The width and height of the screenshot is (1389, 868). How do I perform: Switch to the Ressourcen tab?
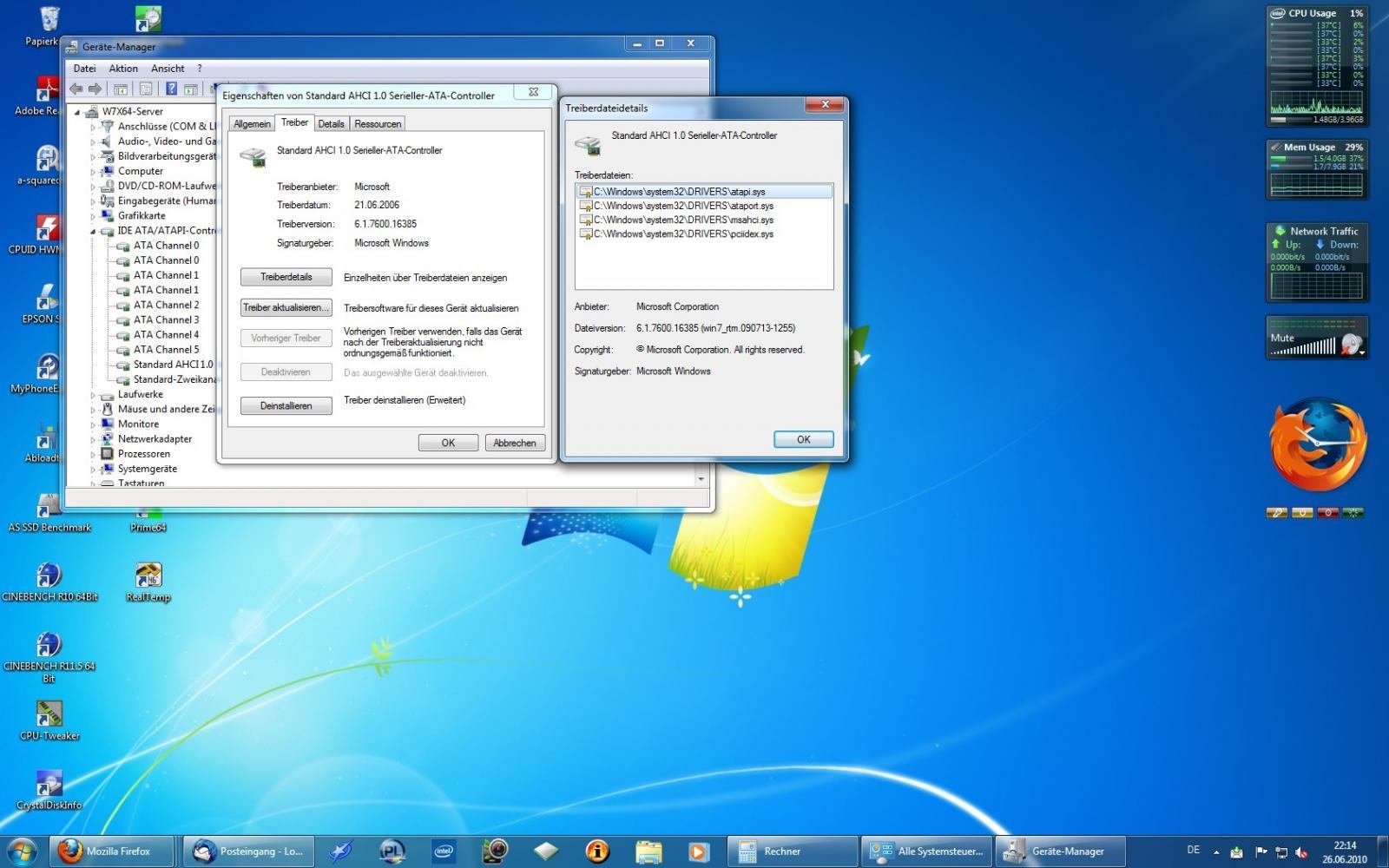click(378, 124)
